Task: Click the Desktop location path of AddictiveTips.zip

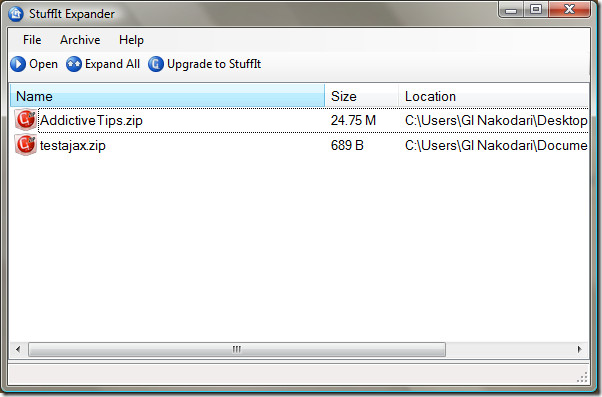Action: (496, 121)
